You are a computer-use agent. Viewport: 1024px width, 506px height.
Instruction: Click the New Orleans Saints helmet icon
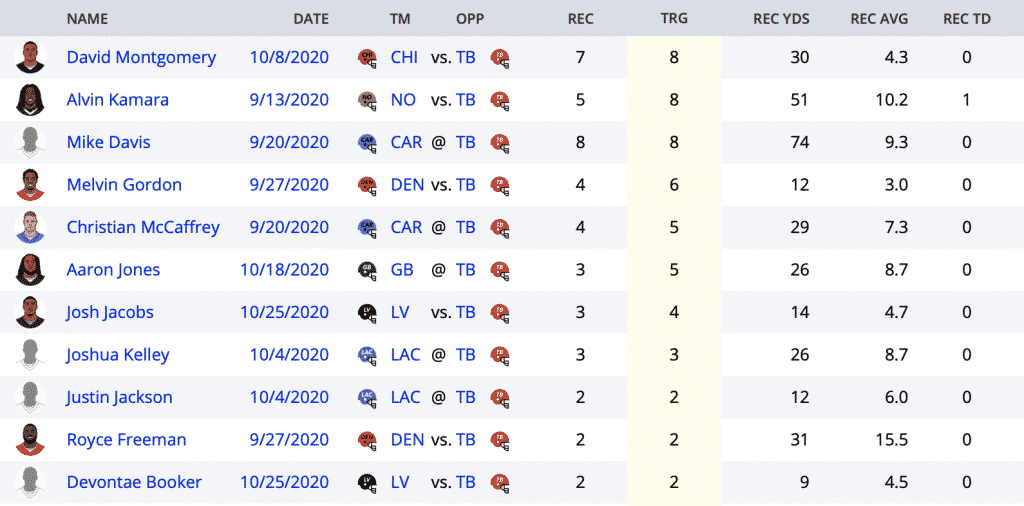click(x=368, y=101)
